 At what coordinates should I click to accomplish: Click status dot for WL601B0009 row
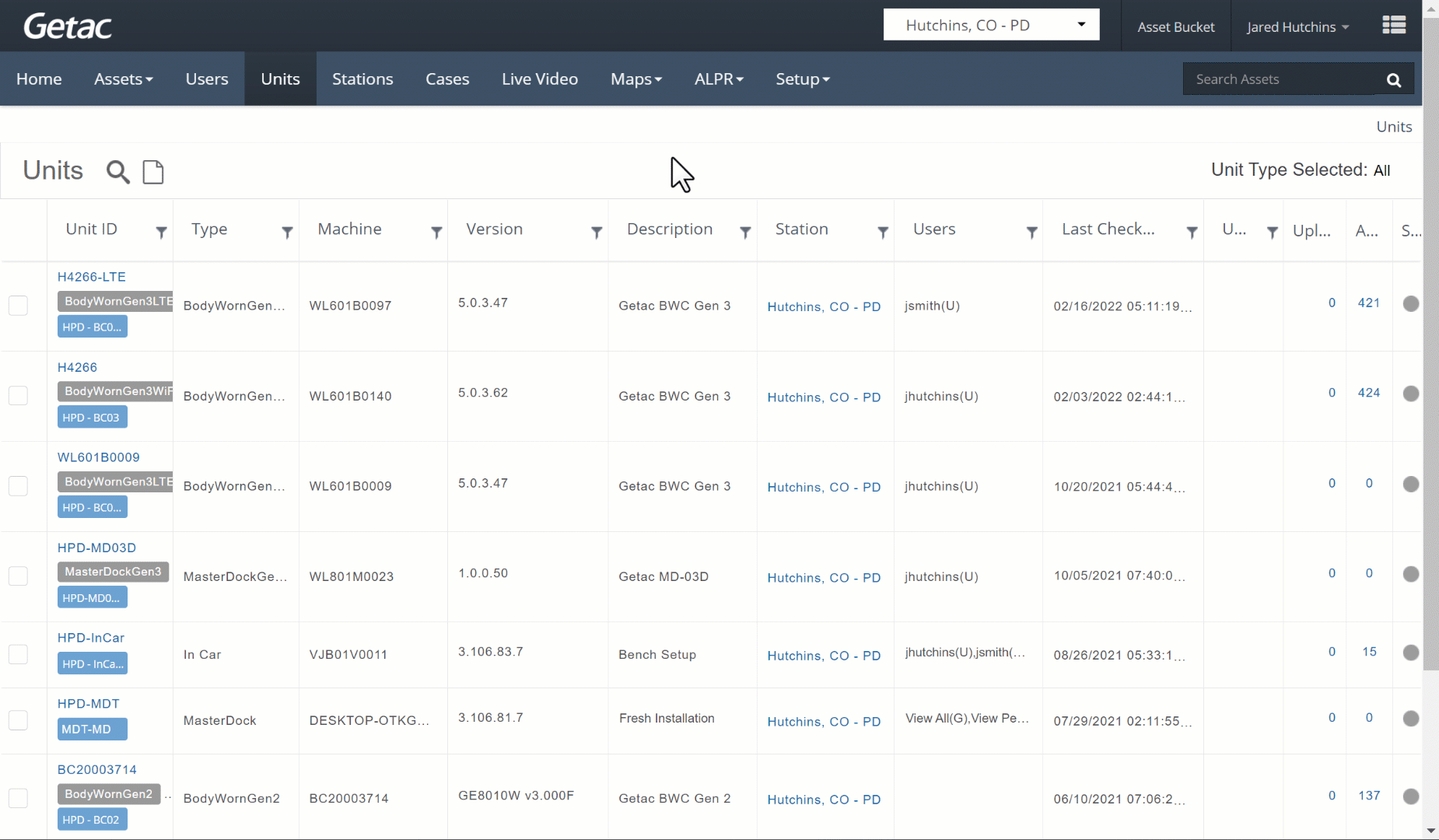[x=1410, y=484]
